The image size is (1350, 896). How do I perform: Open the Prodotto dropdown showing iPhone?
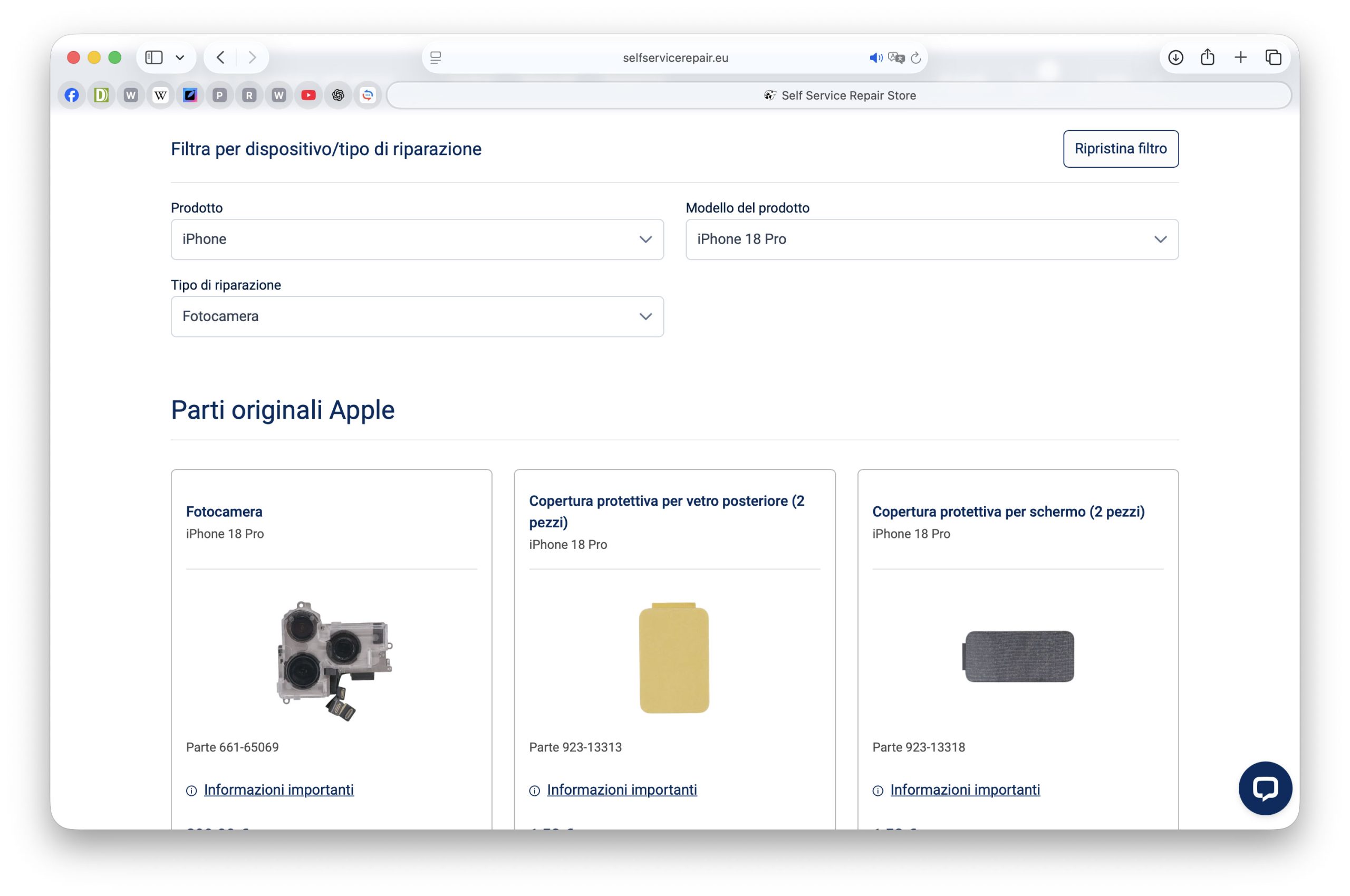(417, 239)
